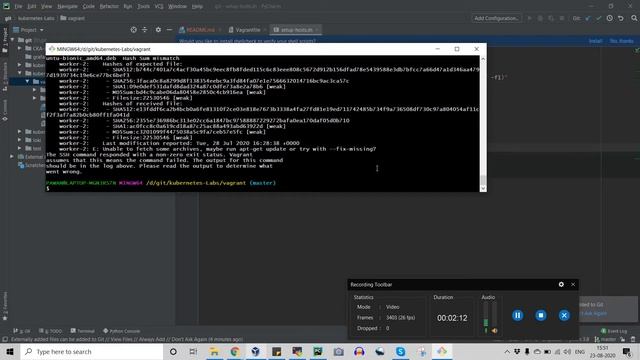This screenshot has width=640, height=360.
Task: Expand the CKA folder in project tree
Action: pyautogui.click(x=20, y=48)
